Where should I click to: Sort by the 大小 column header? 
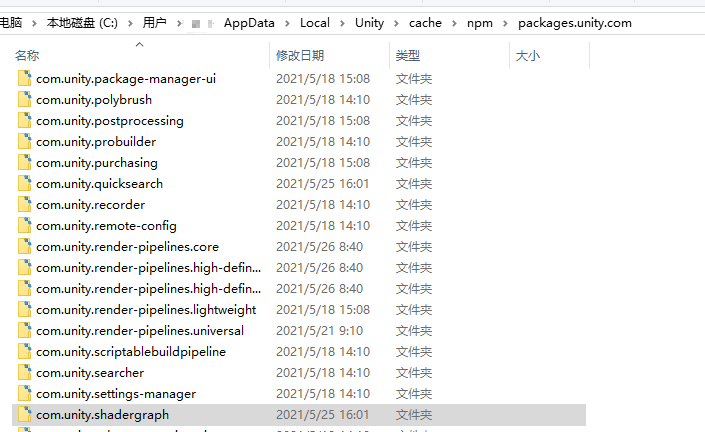point(528,56)
